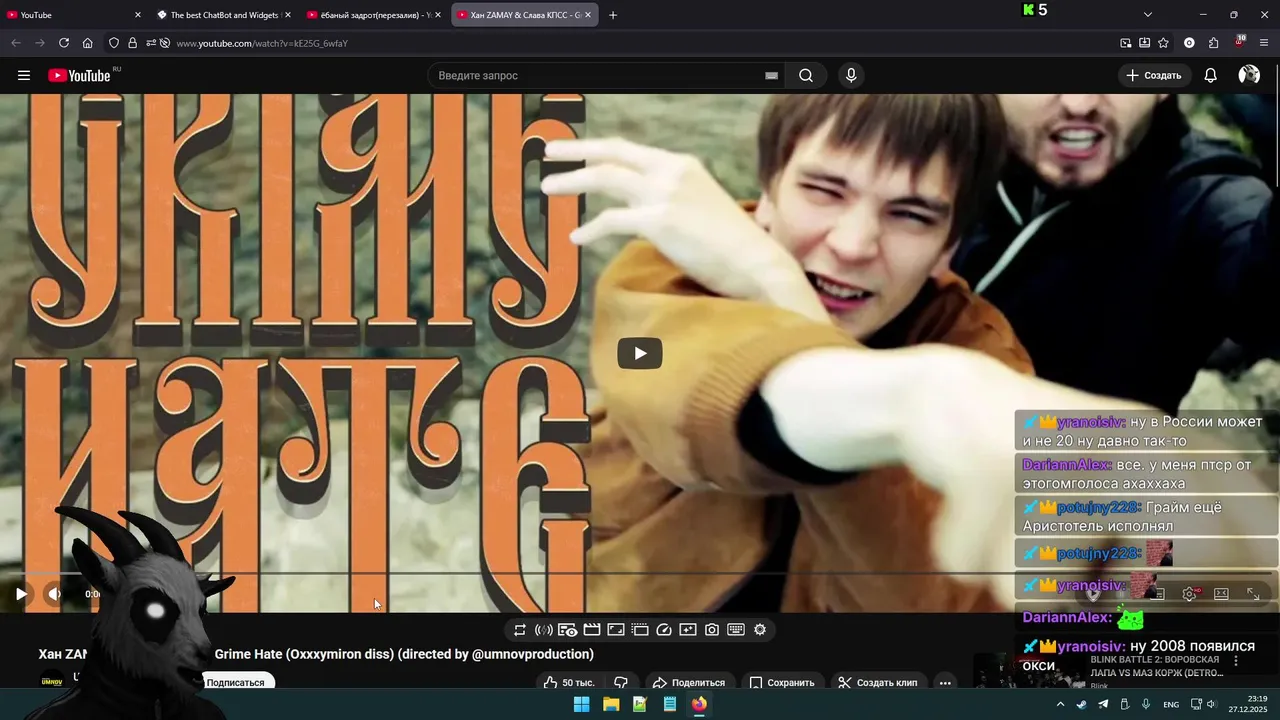Image resolution: width=1280 pixels, height=720 pixels.
Task: Open the red extension with 10 badge
Action: pos(1240,42)
